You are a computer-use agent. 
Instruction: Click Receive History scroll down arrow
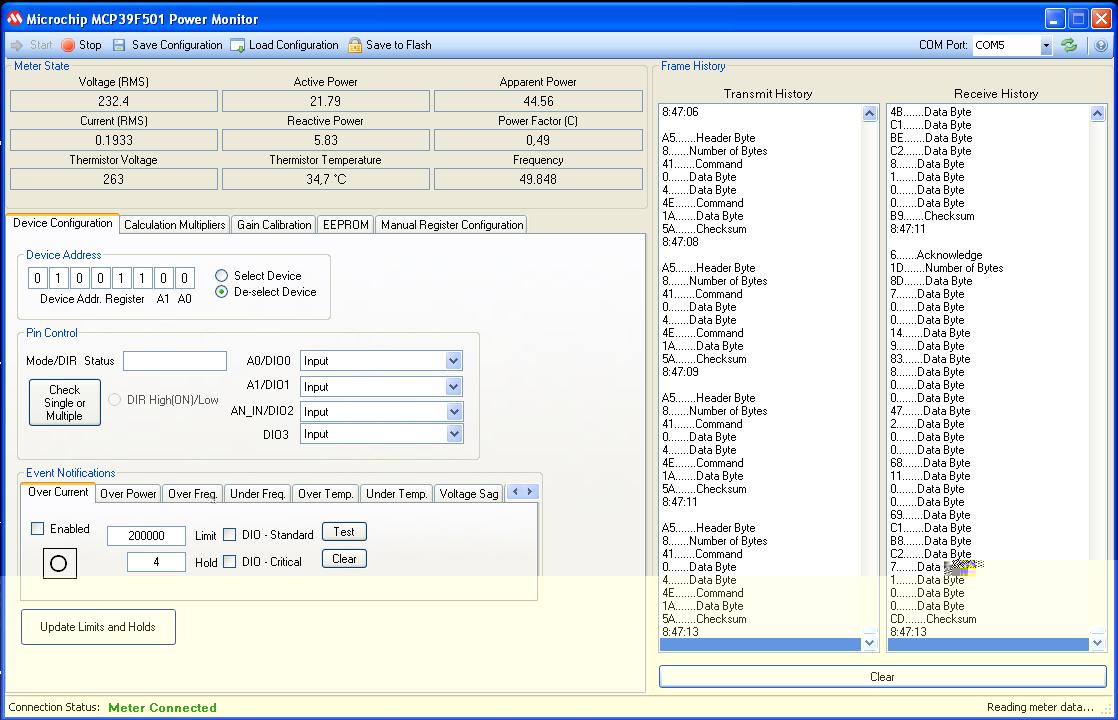1097,643
